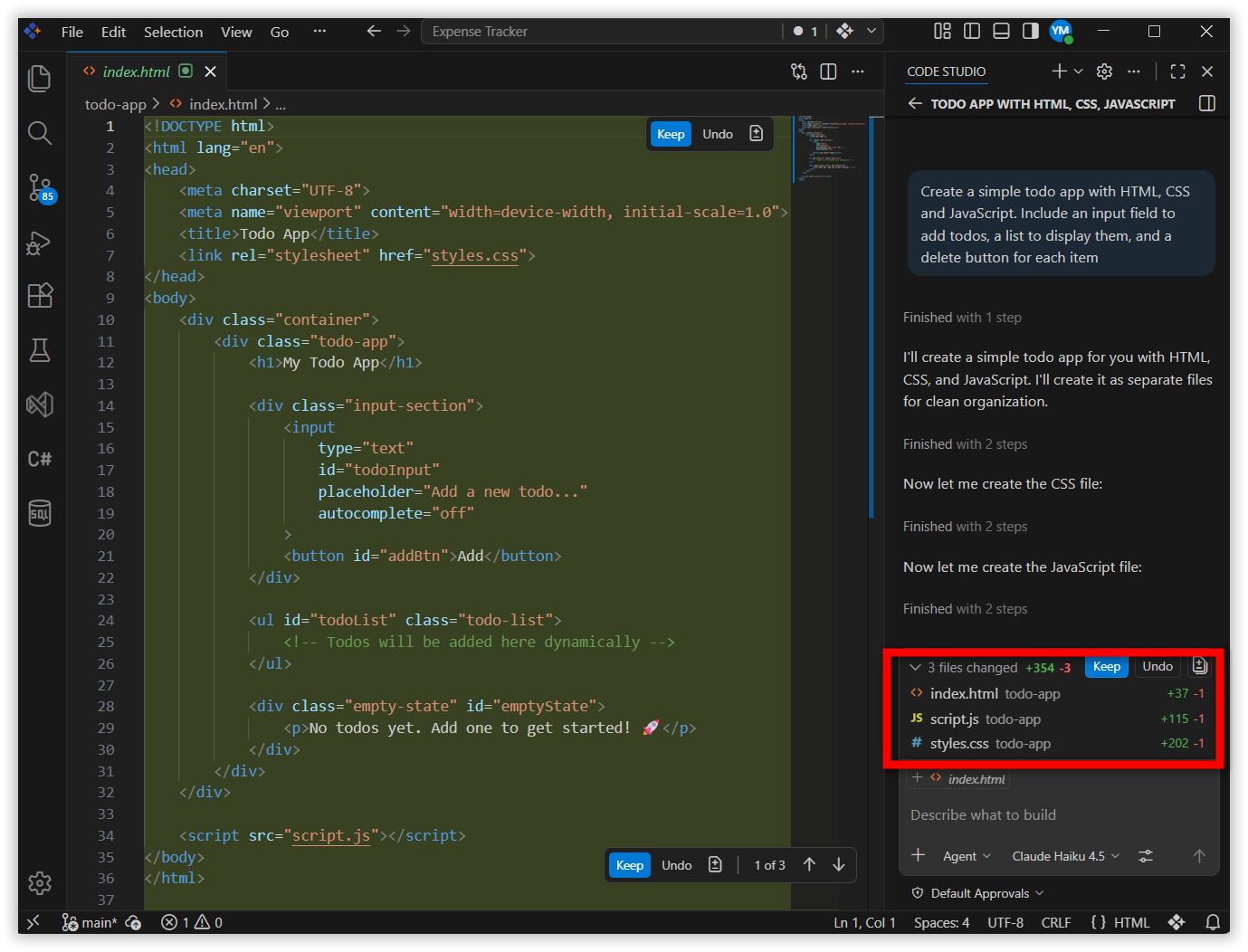Open chat settings gear in Code Studio panel
This screenshot has height=952, width=1248.
pos(1104,71)
